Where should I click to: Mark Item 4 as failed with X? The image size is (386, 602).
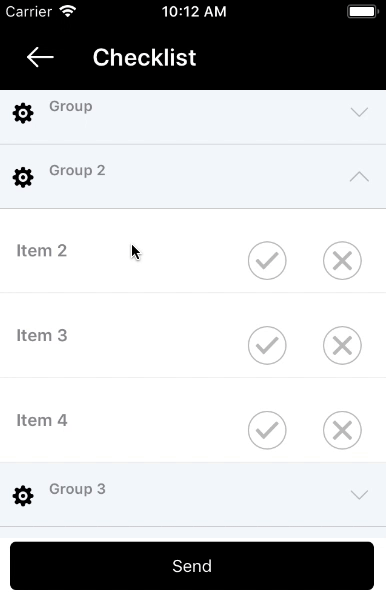tap(342, 430)
